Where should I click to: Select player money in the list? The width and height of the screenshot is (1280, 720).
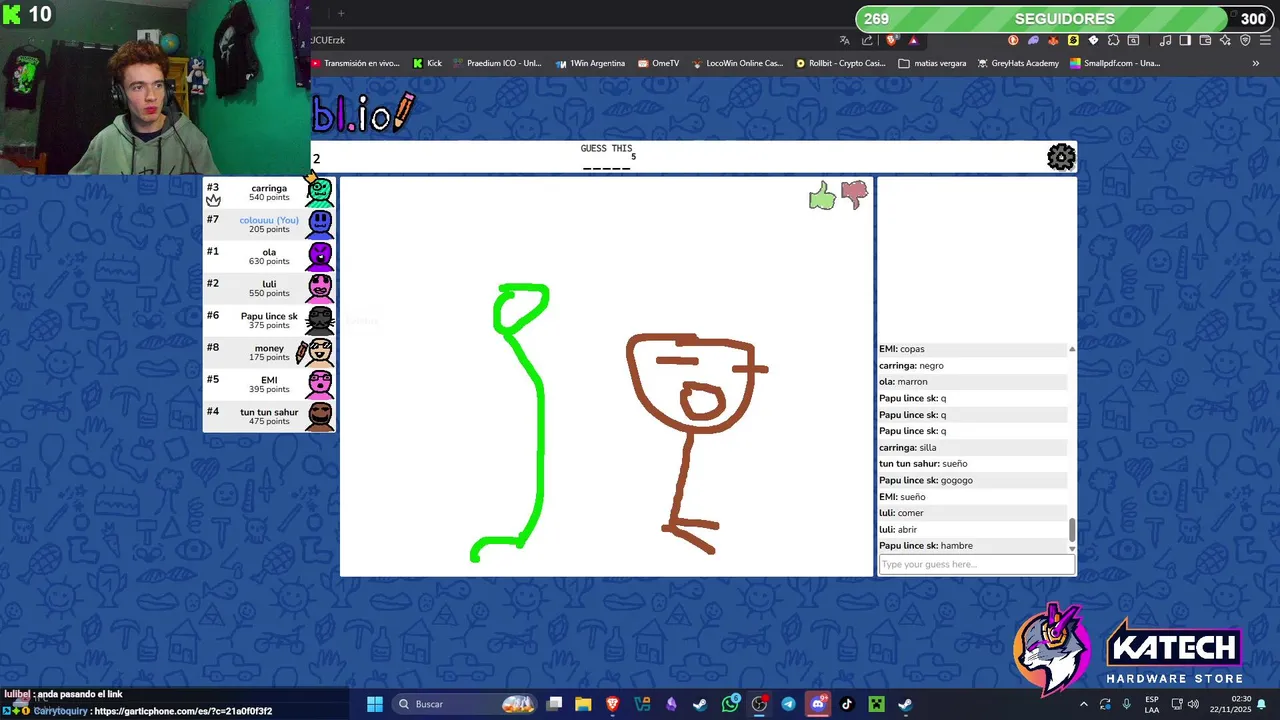269,352
